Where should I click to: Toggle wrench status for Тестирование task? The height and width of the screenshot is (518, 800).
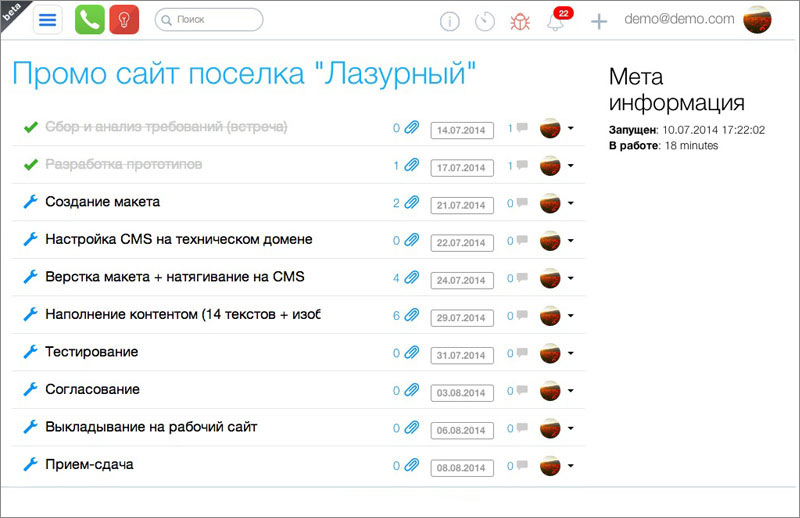click(x=30, y=352)
